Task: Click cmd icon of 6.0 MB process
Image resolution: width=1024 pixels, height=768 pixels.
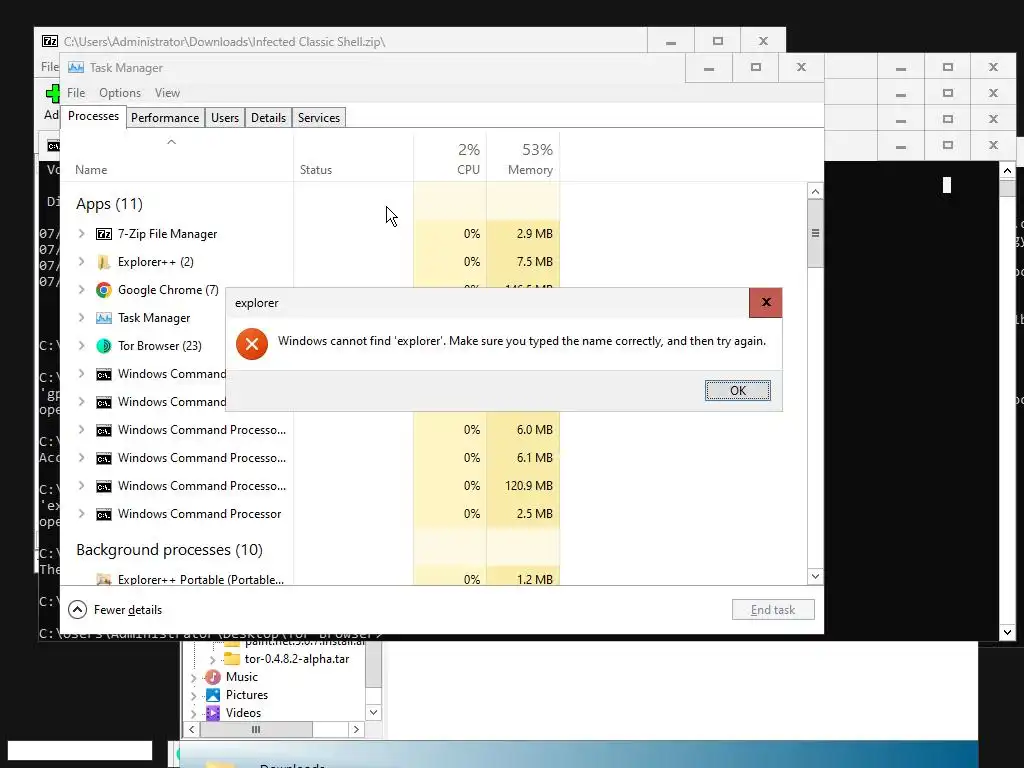Action: tap(104, 430)
